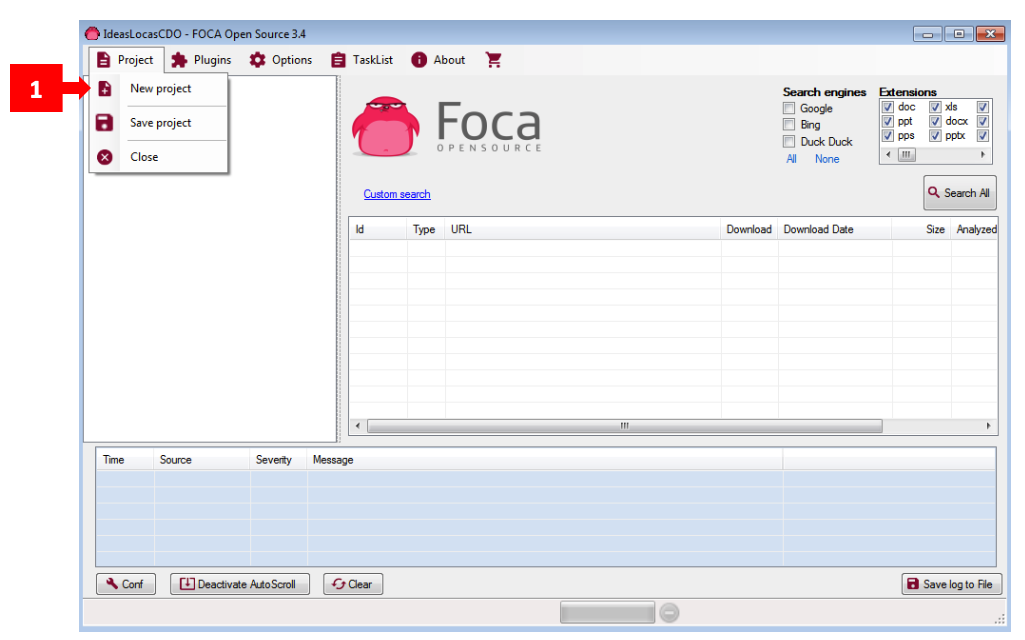Click the Save project floppy disk icon

coord(105,122)
